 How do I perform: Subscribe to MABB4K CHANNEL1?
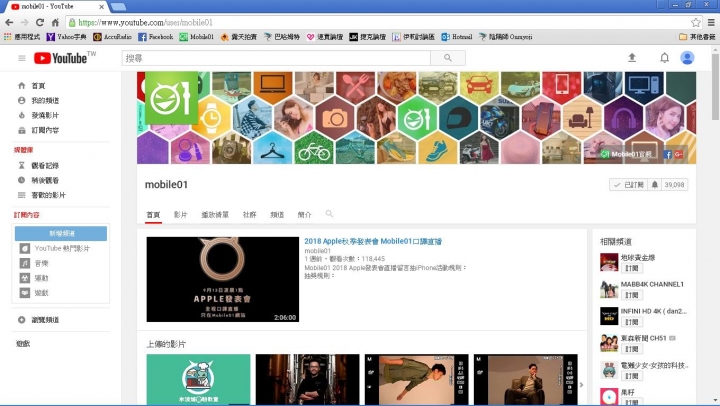click(x=631, y=295)
